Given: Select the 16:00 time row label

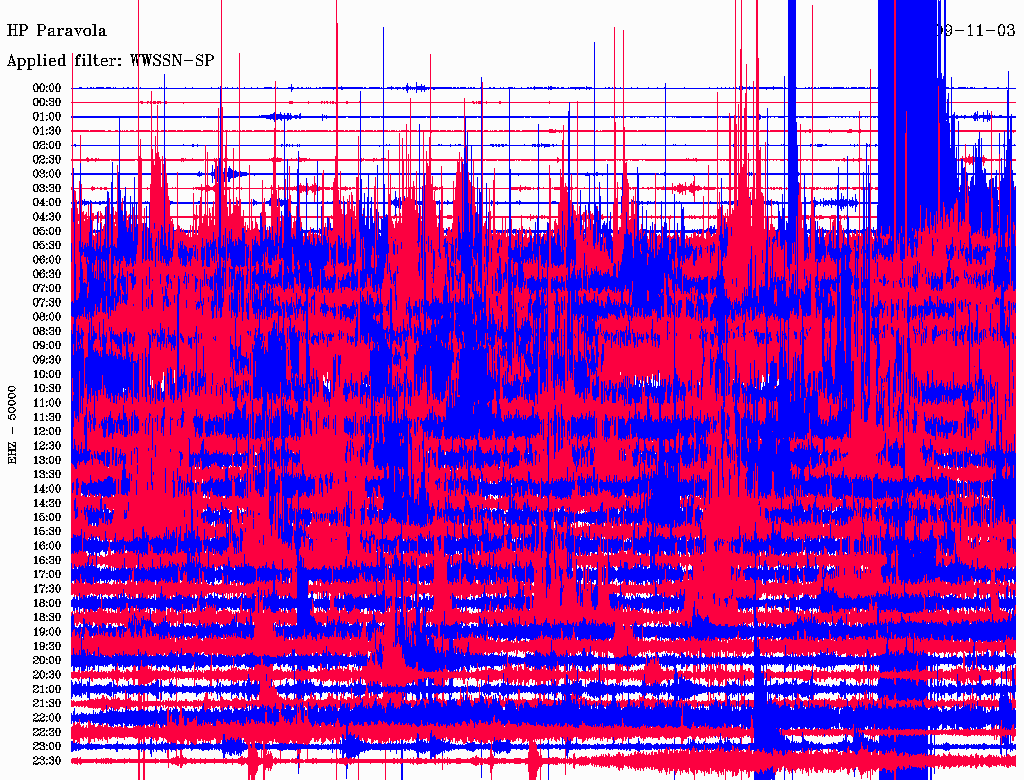Looking at the screenshot, I should pos(47,546).
